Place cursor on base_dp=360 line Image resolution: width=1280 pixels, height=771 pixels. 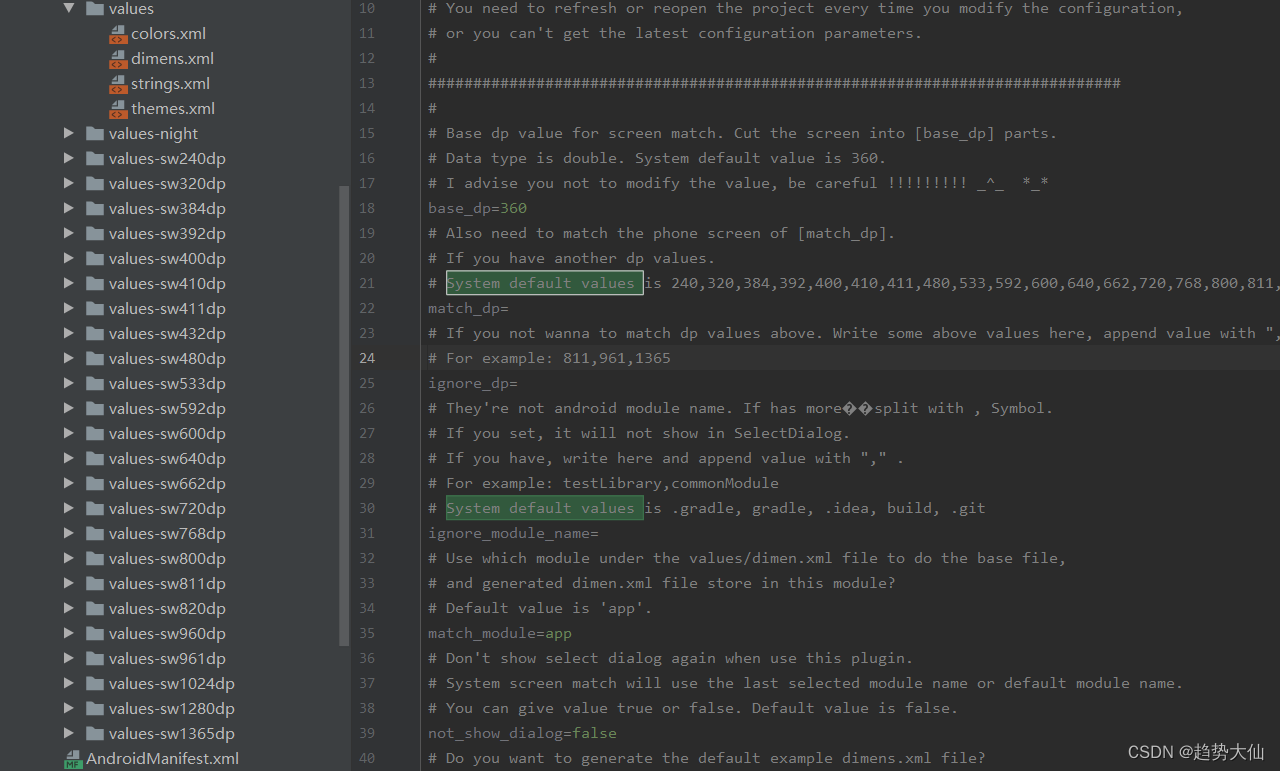(477, 208)
